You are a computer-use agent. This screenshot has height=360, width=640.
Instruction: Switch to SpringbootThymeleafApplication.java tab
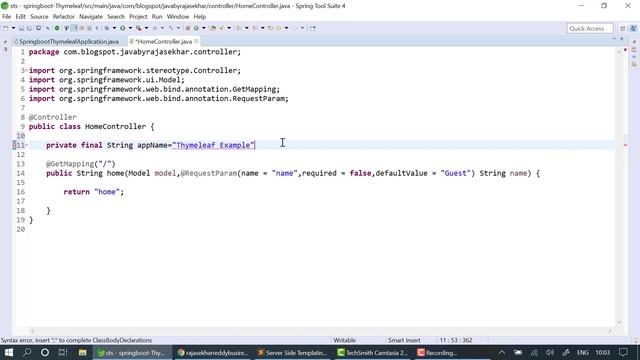(69, 42)
